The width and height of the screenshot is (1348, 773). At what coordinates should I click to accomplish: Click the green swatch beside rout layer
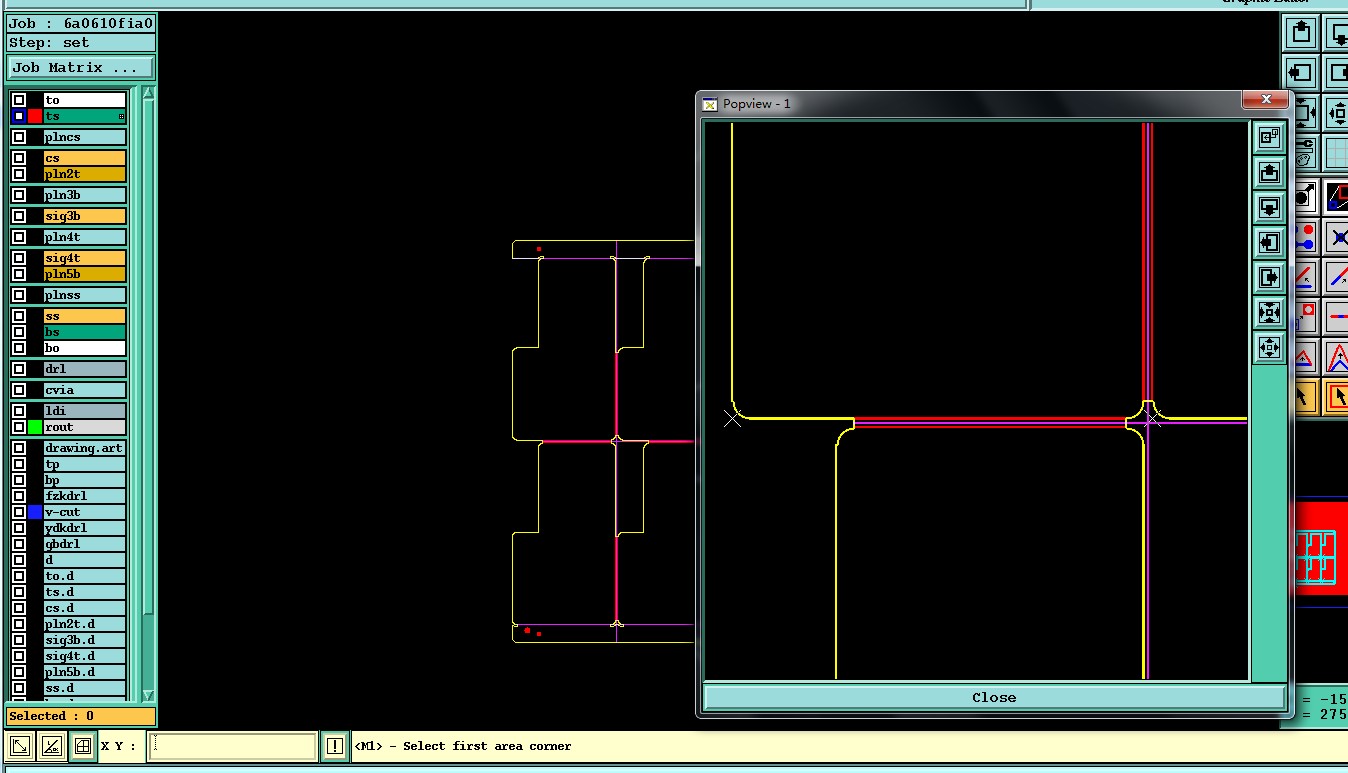[x=35, y=427]
